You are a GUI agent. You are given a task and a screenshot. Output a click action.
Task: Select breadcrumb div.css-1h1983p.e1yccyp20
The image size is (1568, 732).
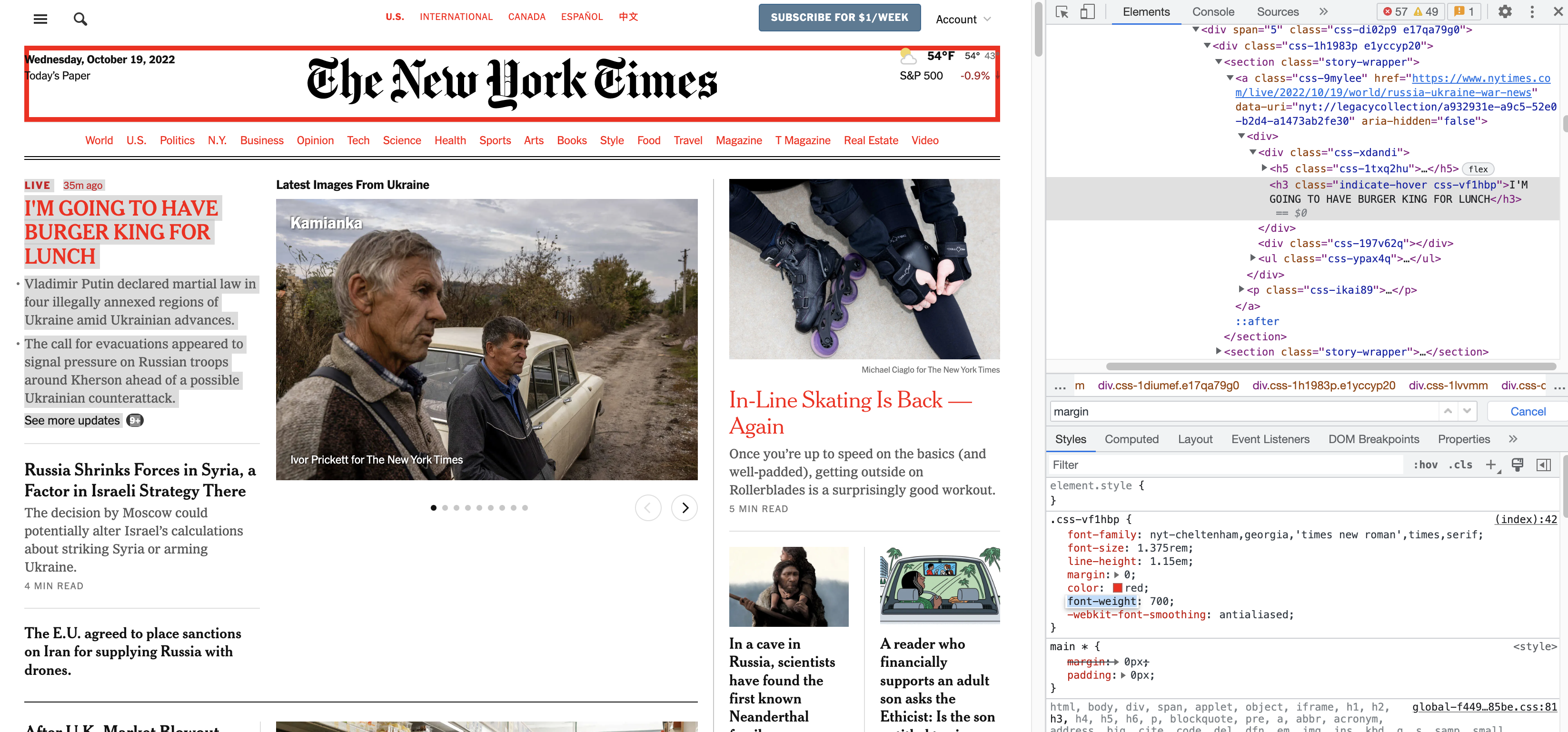pyautogui.click(x=1323, y=385)
